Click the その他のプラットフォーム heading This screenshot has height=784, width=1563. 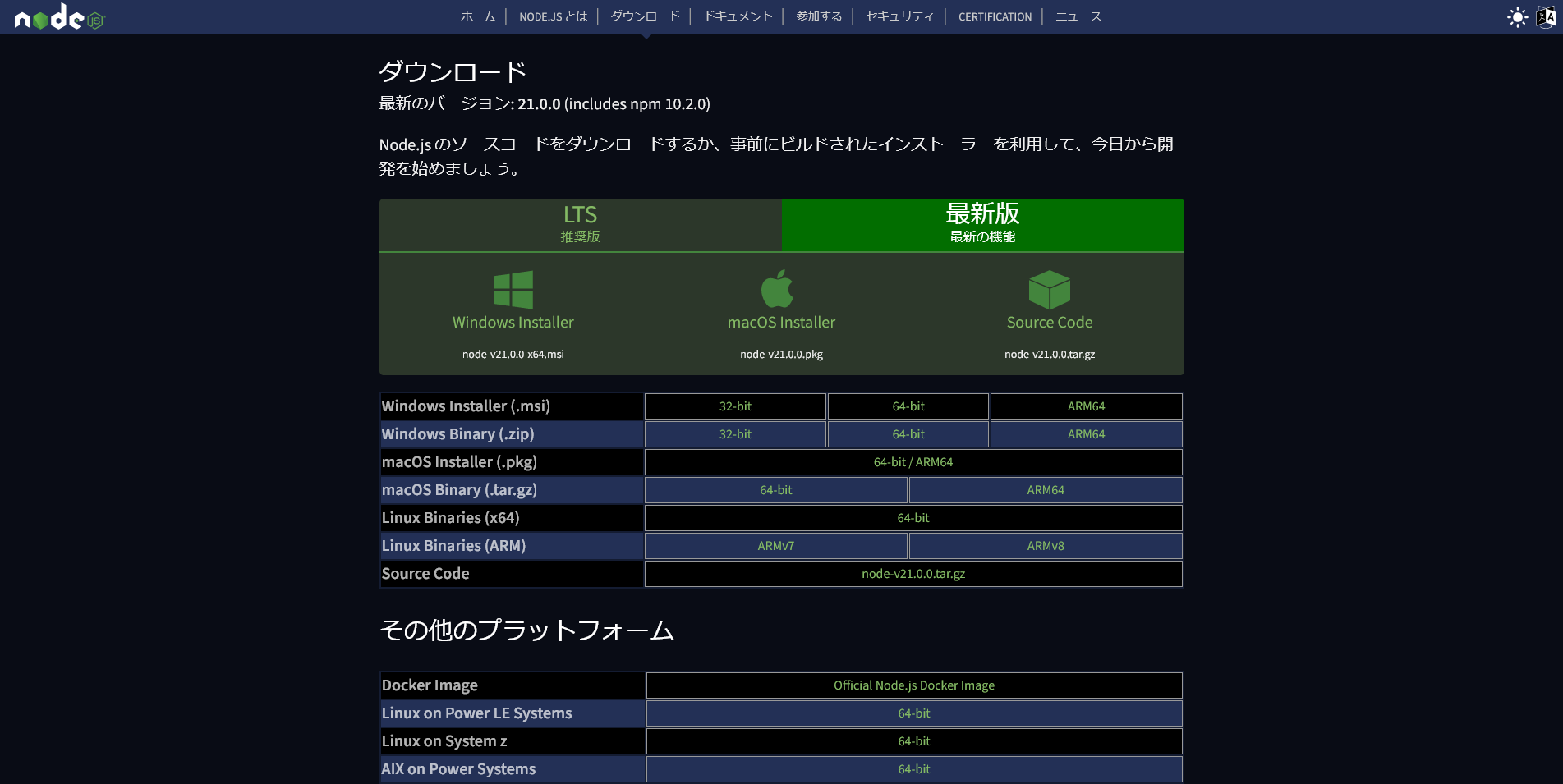pyautogui.click(x=526, y=630)
